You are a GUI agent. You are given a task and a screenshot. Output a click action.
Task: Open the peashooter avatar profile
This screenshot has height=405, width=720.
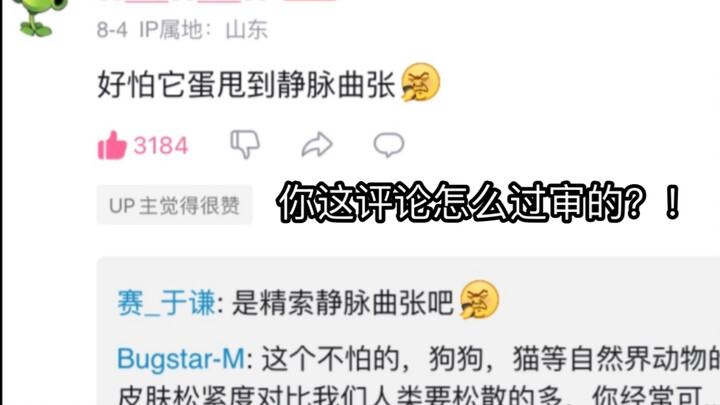click(40, 17)
